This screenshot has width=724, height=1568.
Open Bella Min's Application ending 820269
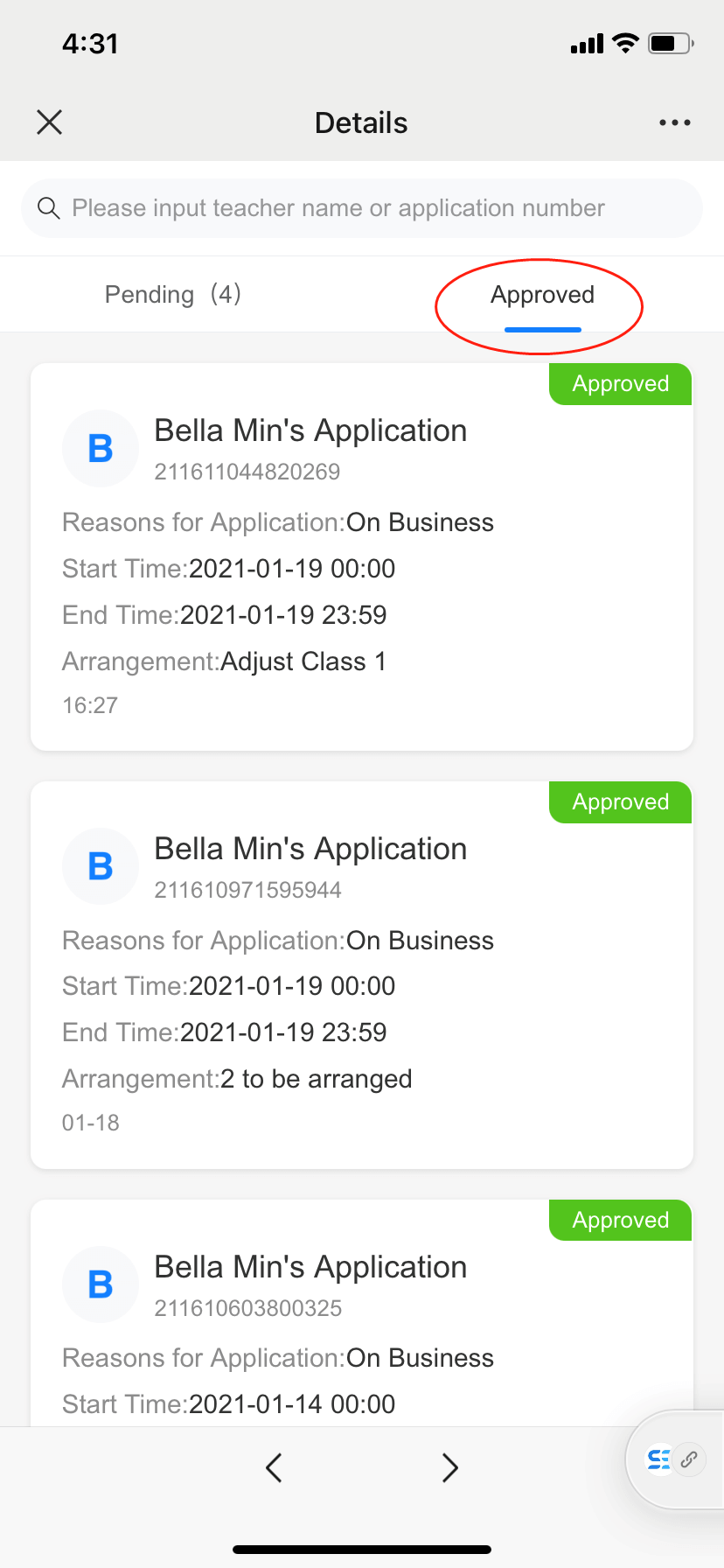tap(310, 431)
